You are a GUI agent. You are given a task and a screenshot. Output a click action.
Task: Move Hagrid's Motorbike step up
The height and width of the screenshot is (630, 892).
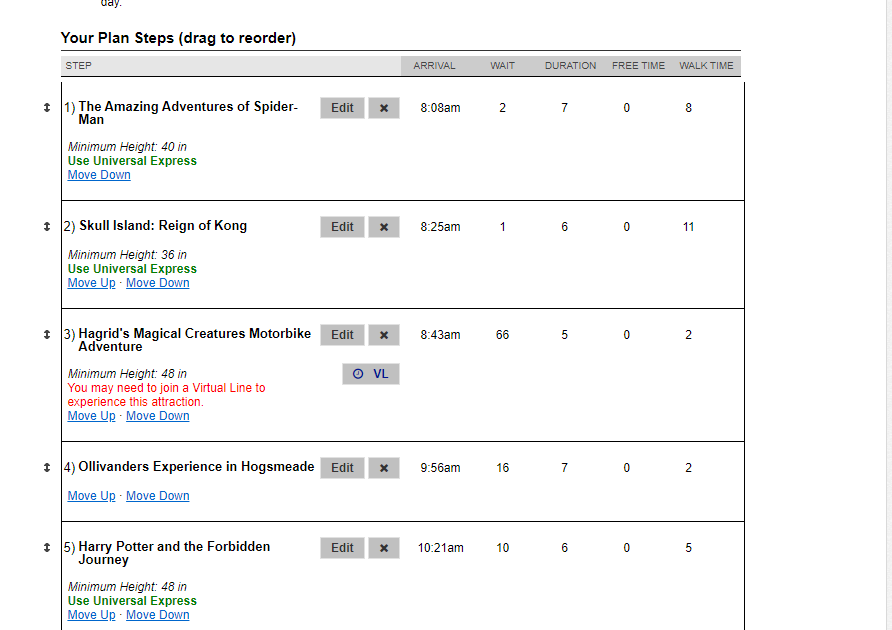(92, 416)
